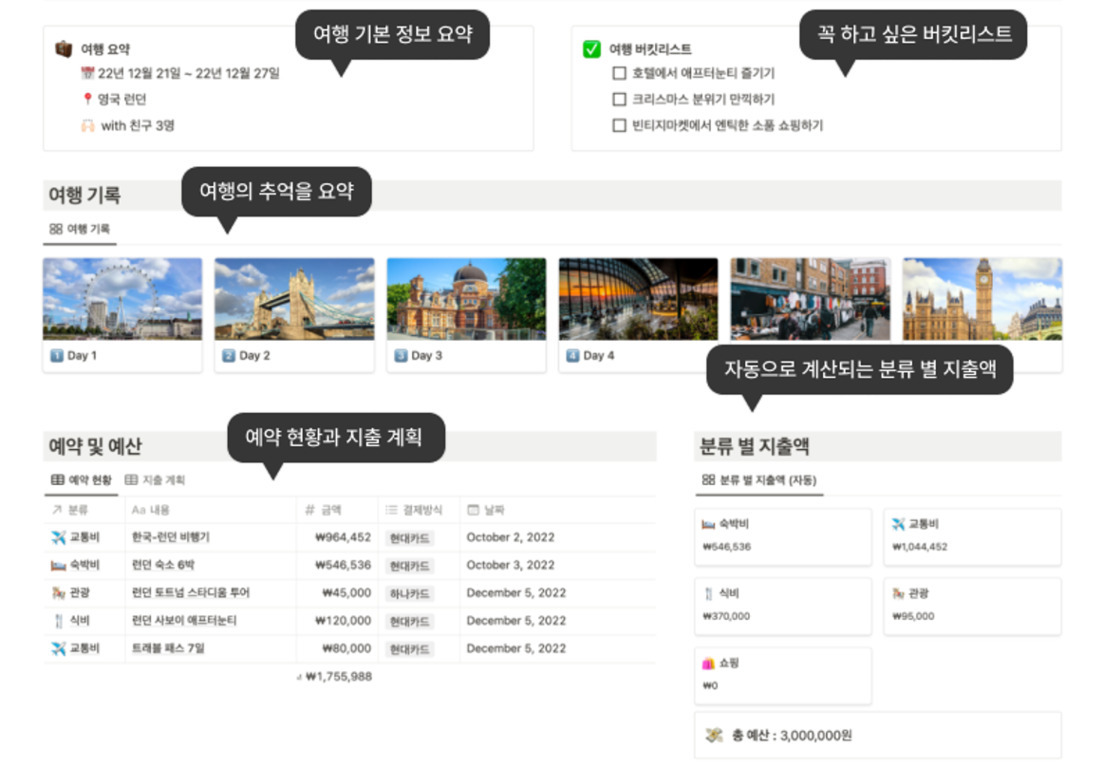This screenshot has height=768, width=1103.
Task: Click the red pin icon beside 영국 런던
Action: (x=87, y=99)
